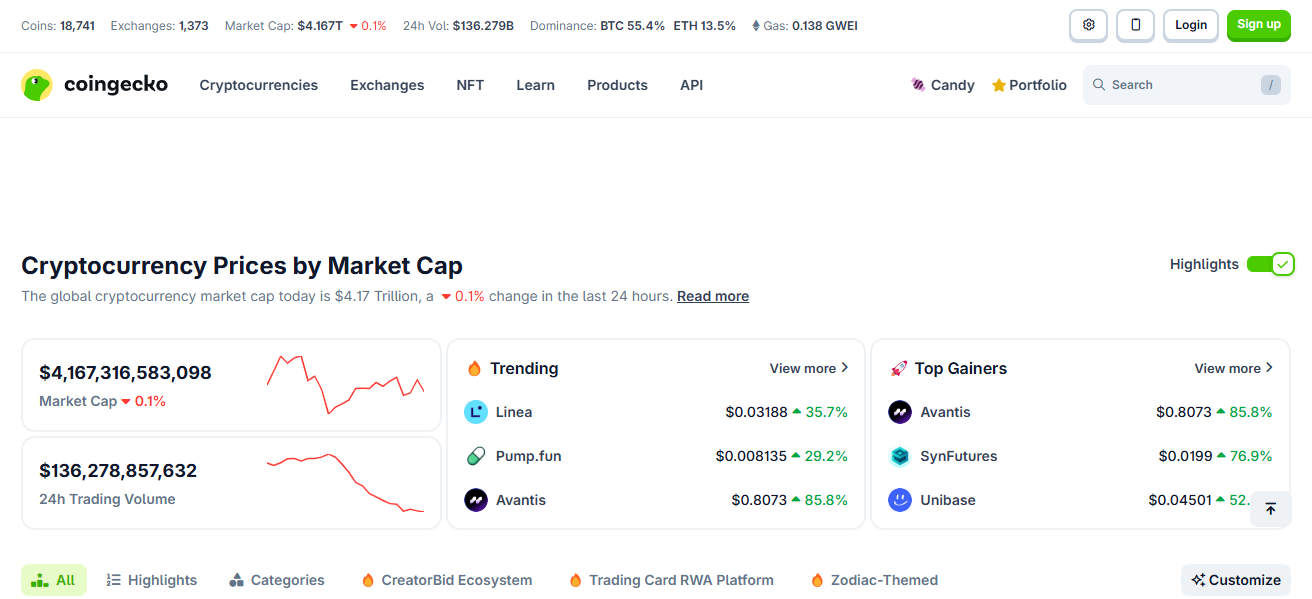
Task: Click the CoinGecko gecko logo
Action: (37, 85)
